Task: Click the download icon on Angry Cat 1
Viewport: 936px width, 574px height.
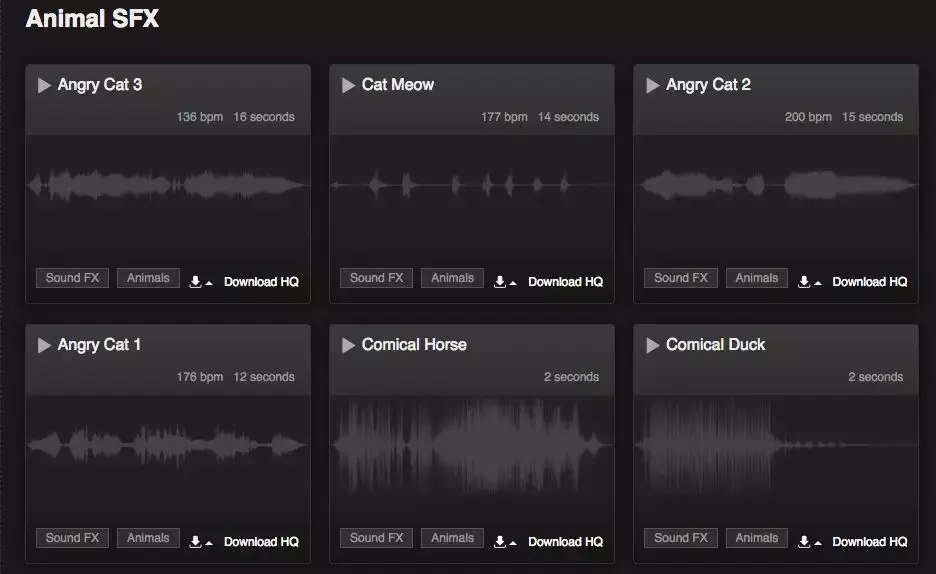Action: [x=195, y=542]
